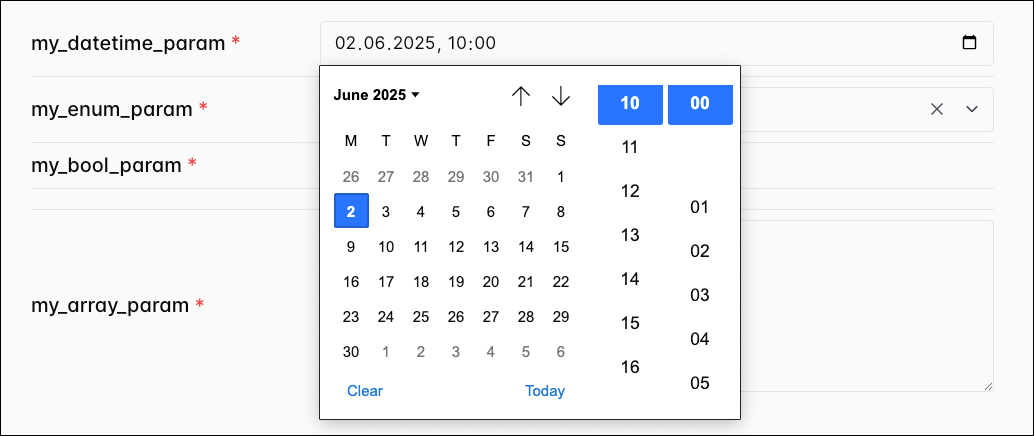Select hour 16 in the hour column
This screenshot has height=436, width=1034.
[x=630, y=367]
